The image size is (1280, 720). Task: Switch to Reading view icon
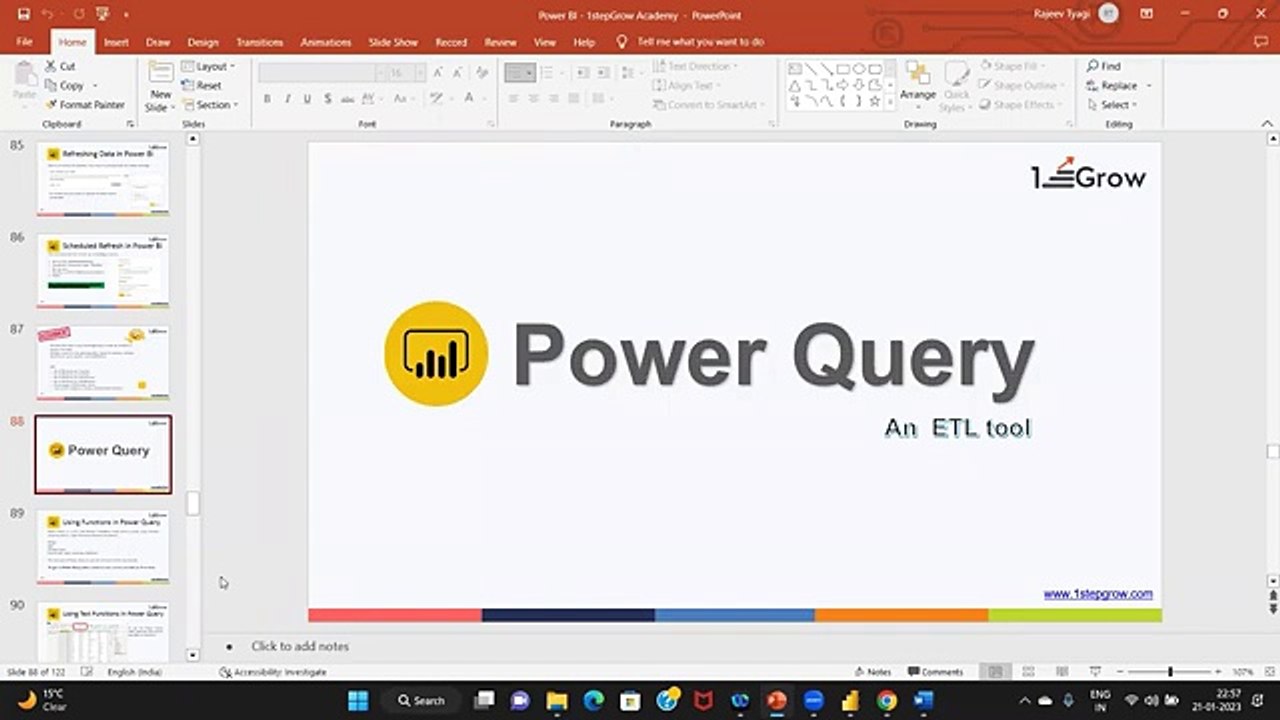(x=1062, y=672)
